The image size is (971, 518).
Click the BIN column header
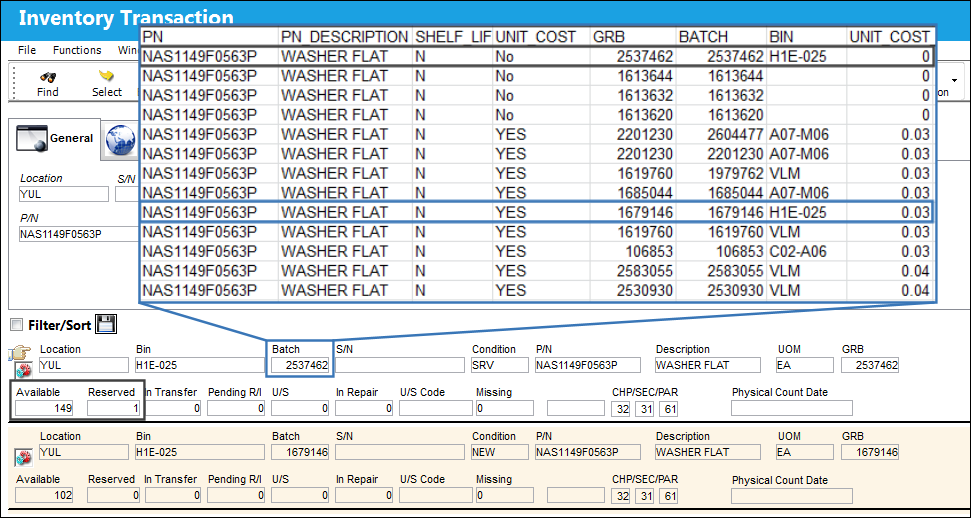click(781, 37)
